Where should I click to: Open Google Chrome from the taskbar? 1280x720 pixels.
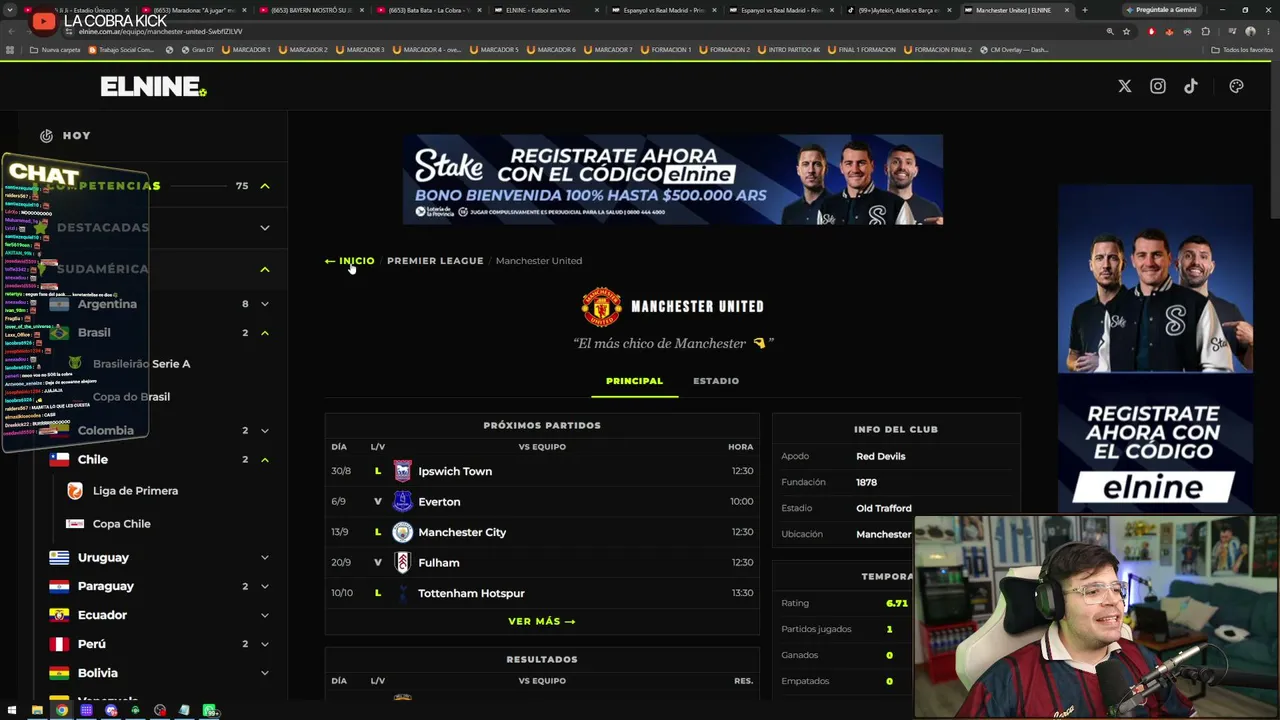click(62, 711)
